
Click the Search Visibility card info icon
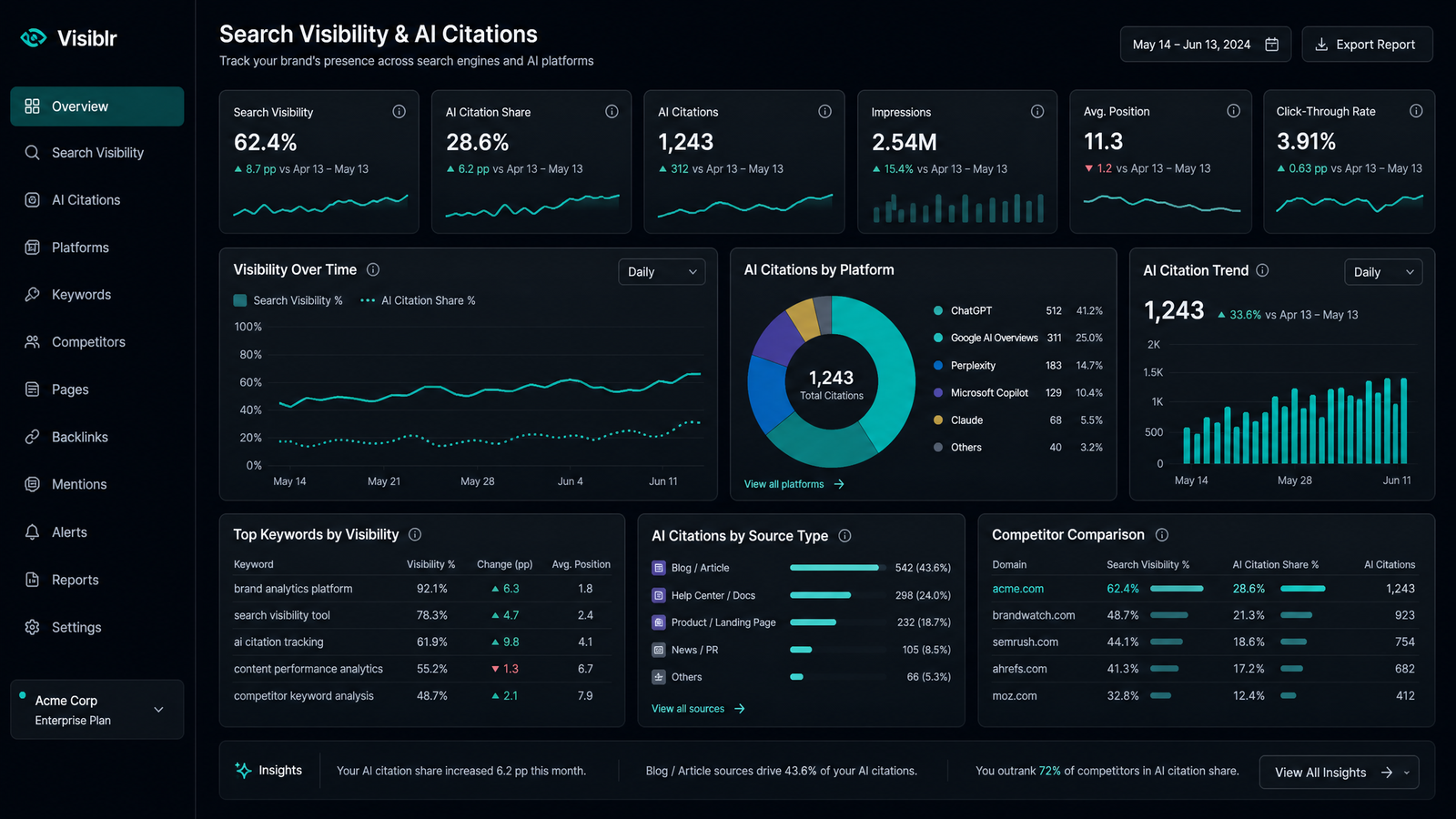pyautogui.click(x=399, y=111)
